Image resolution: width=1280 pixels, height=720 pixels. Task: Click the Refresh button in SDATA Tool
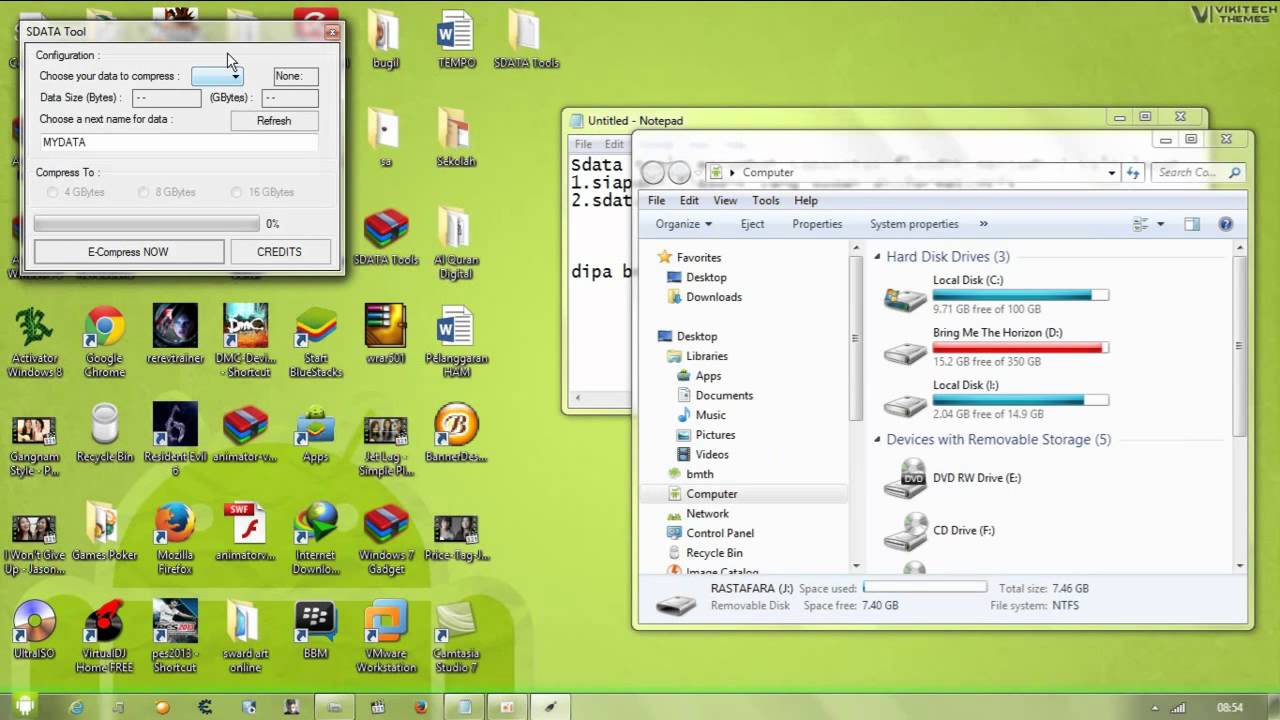coord(274,121)
